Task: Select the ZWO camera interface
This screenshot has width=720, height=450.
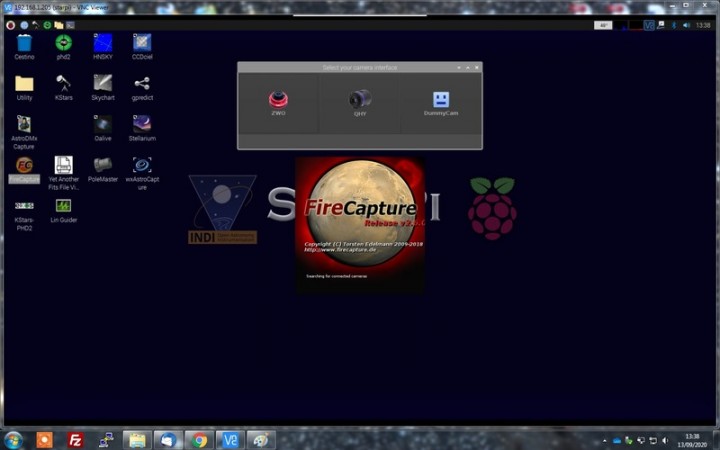Action: [x=278, y=100]
